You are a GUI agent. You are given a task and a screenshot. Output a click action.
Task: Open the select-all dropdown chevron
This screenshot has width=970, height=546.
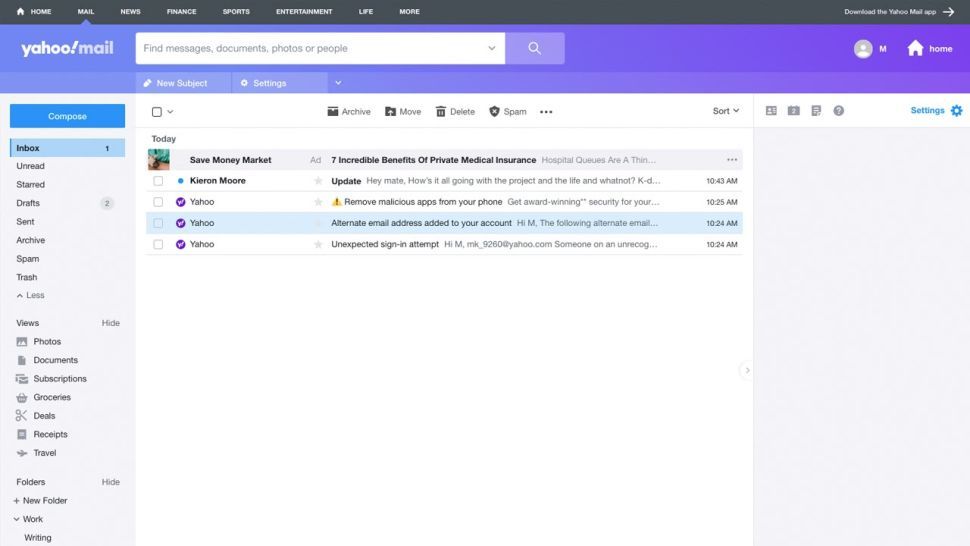coord(170,112)
